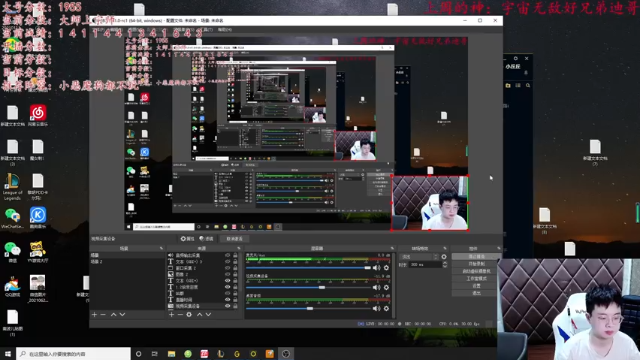Pop out the Scenes (场景) dock

[161, 248]
